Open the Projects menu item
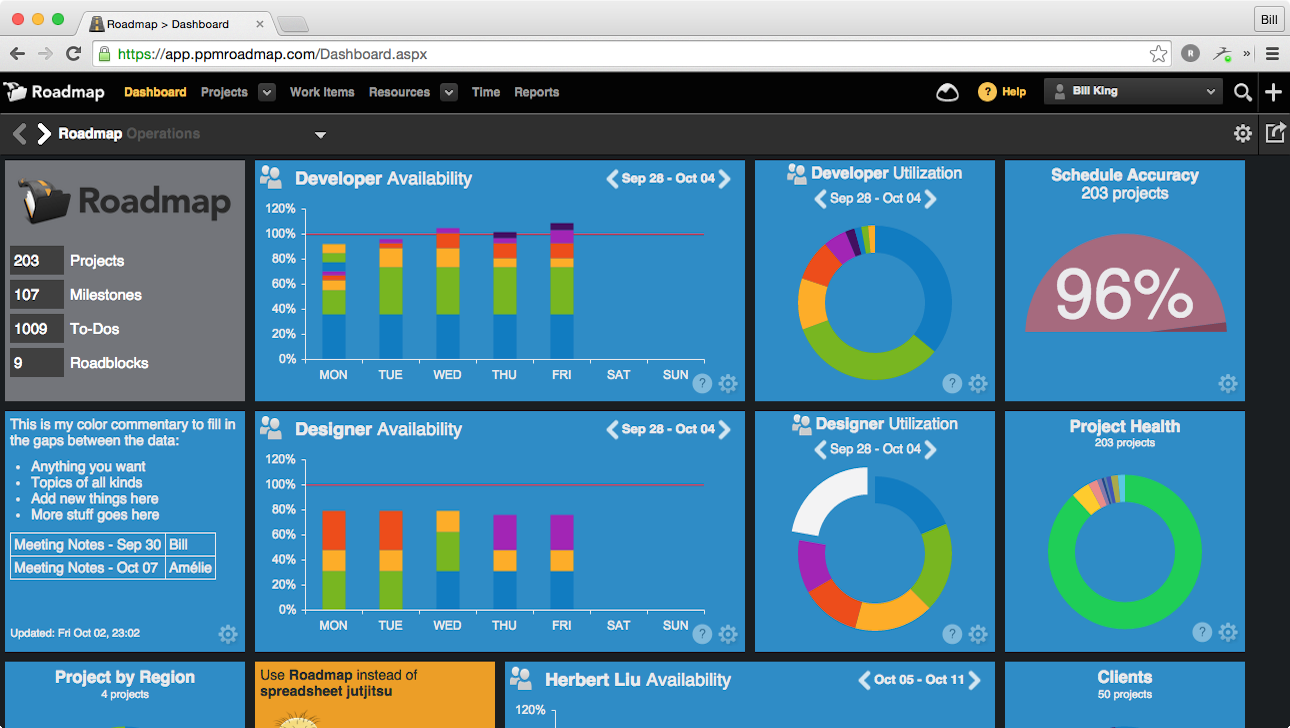1290x728 pixels. click(224, 92)
